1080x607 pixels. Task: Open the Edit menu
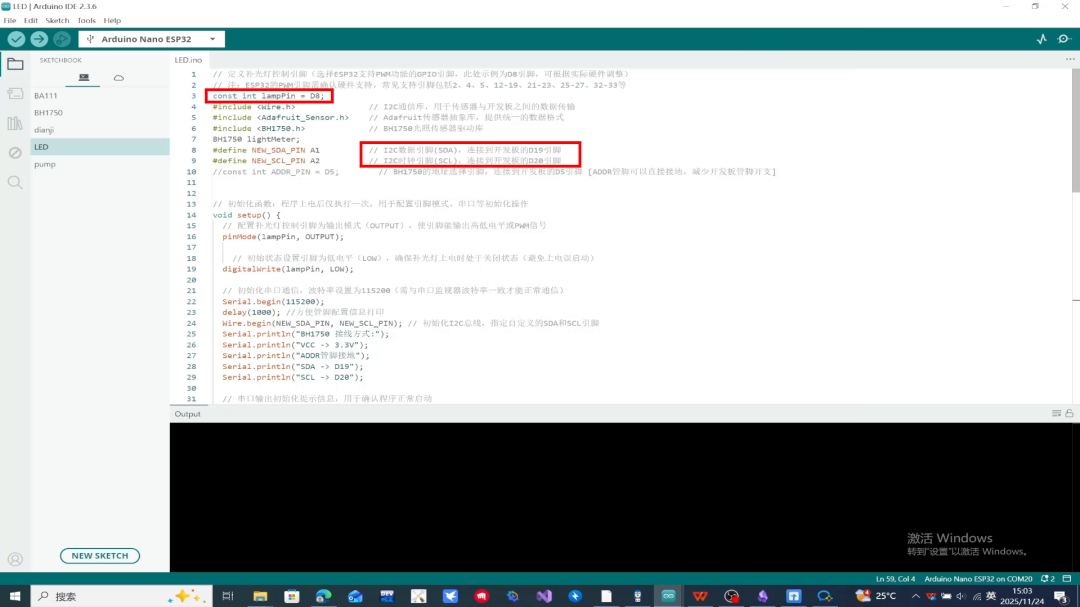[x=31, y=21]
